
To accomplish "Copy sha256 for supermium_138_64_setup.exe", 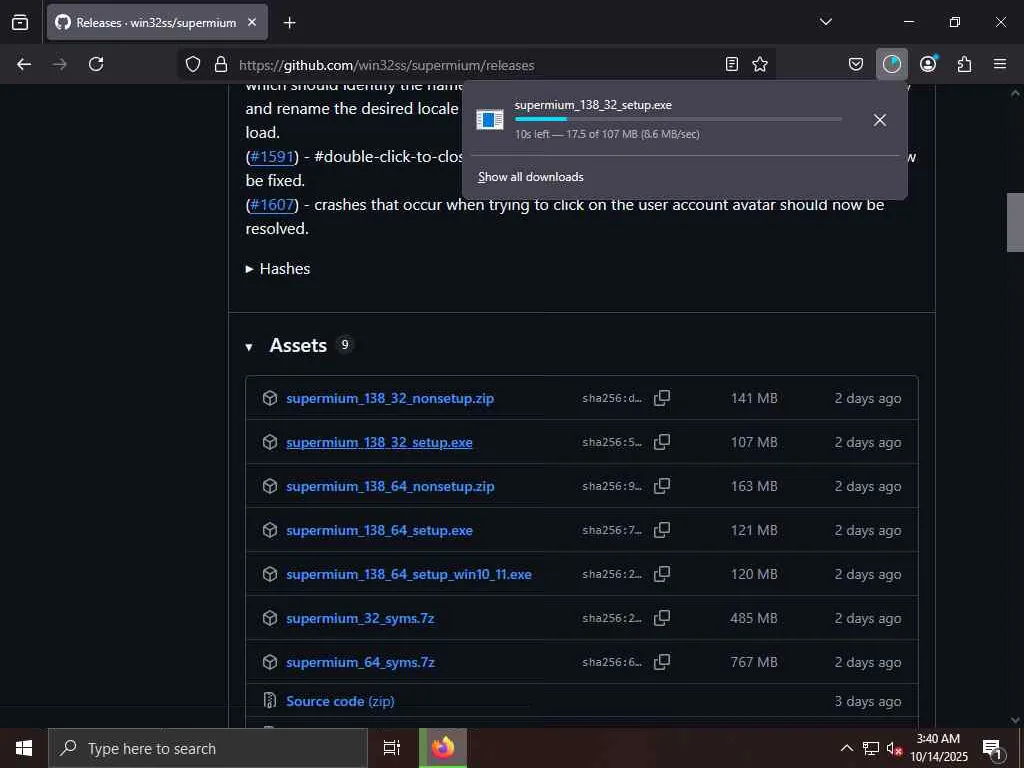I will tap(662, 530).
